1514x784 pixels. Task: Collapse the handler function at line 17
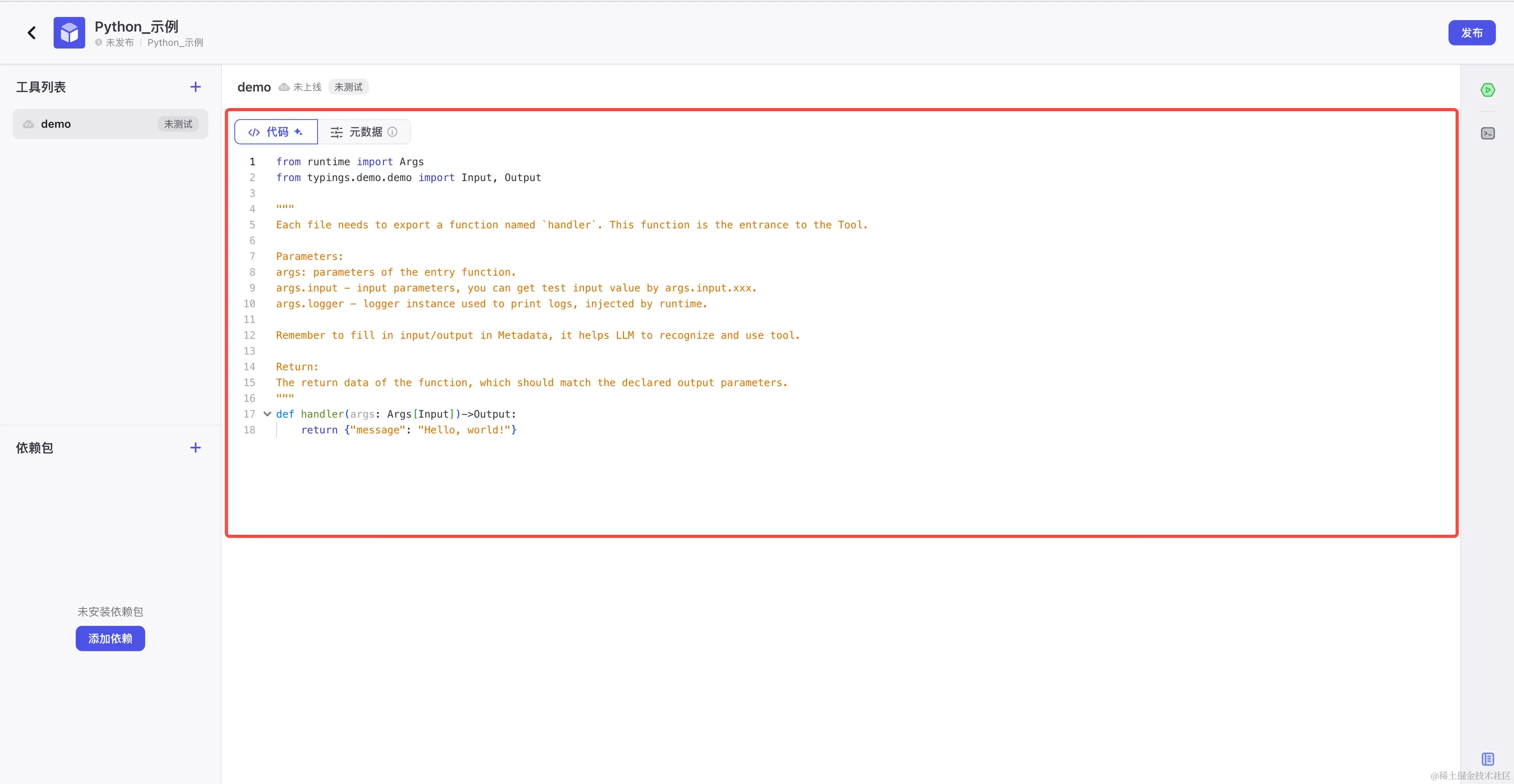tap(267, 414)
